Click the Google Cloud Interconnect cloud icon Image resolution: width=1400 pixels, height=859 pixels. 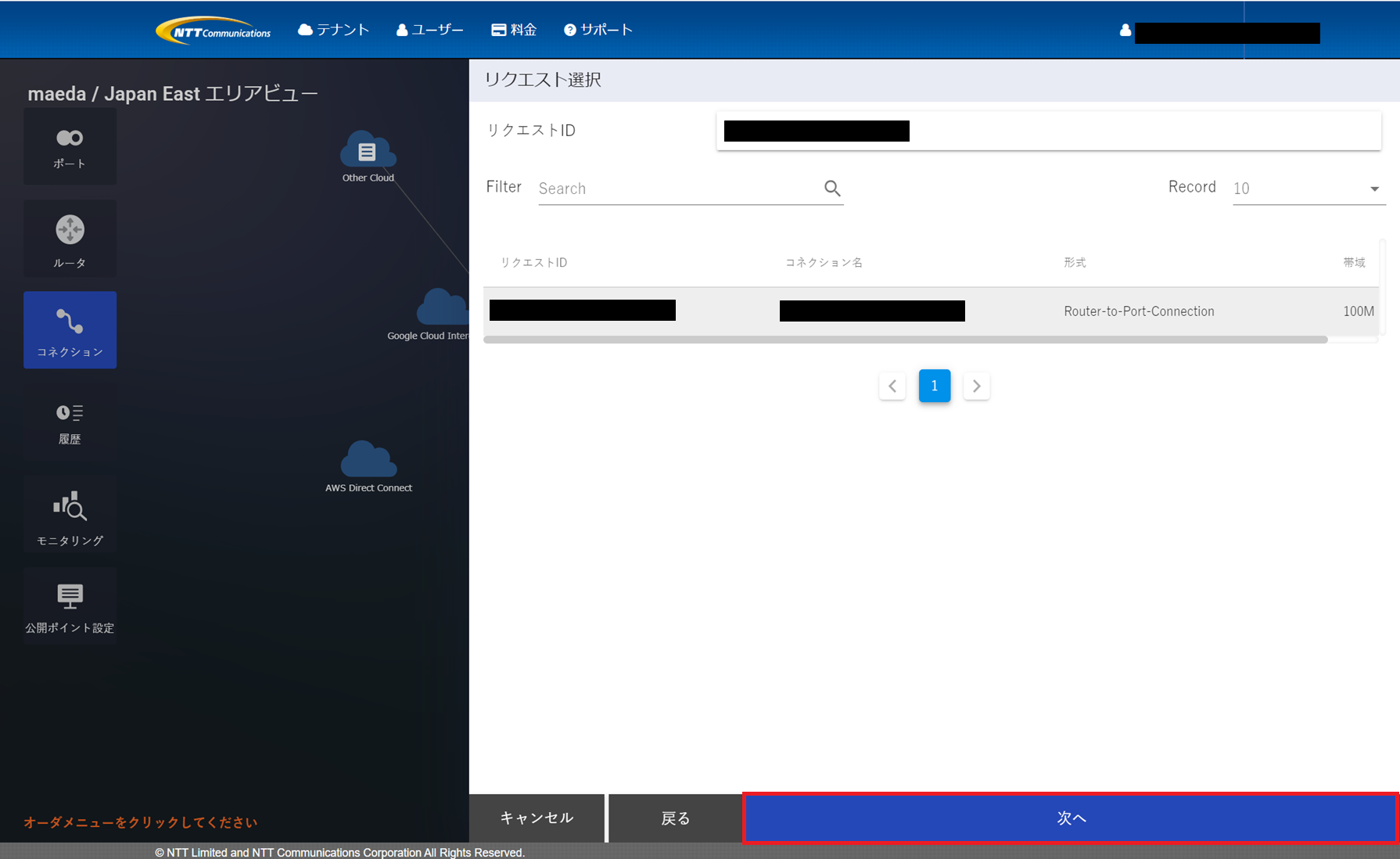(x=442, y=307)
